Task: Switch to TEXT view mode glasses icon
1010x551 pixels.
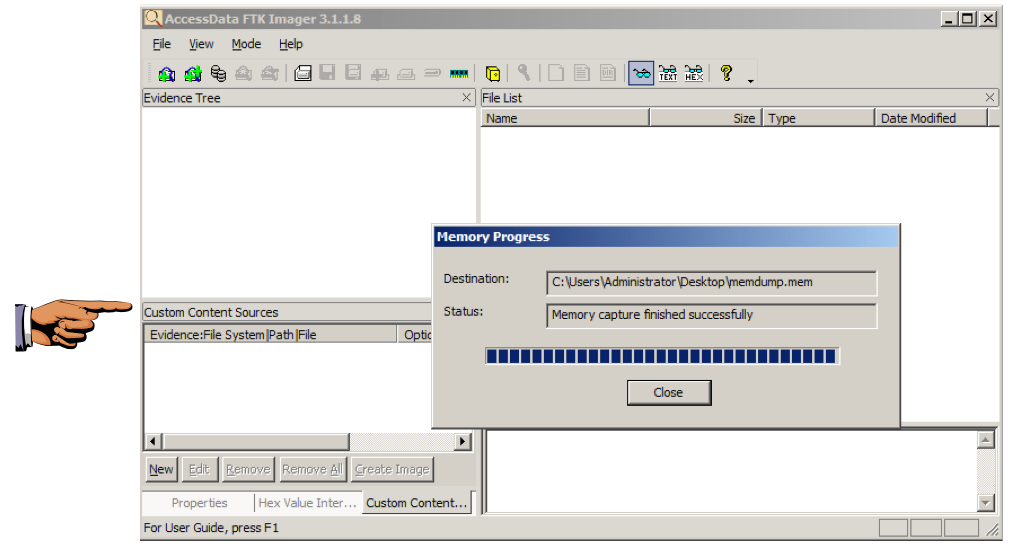Action: pos(668,73)
